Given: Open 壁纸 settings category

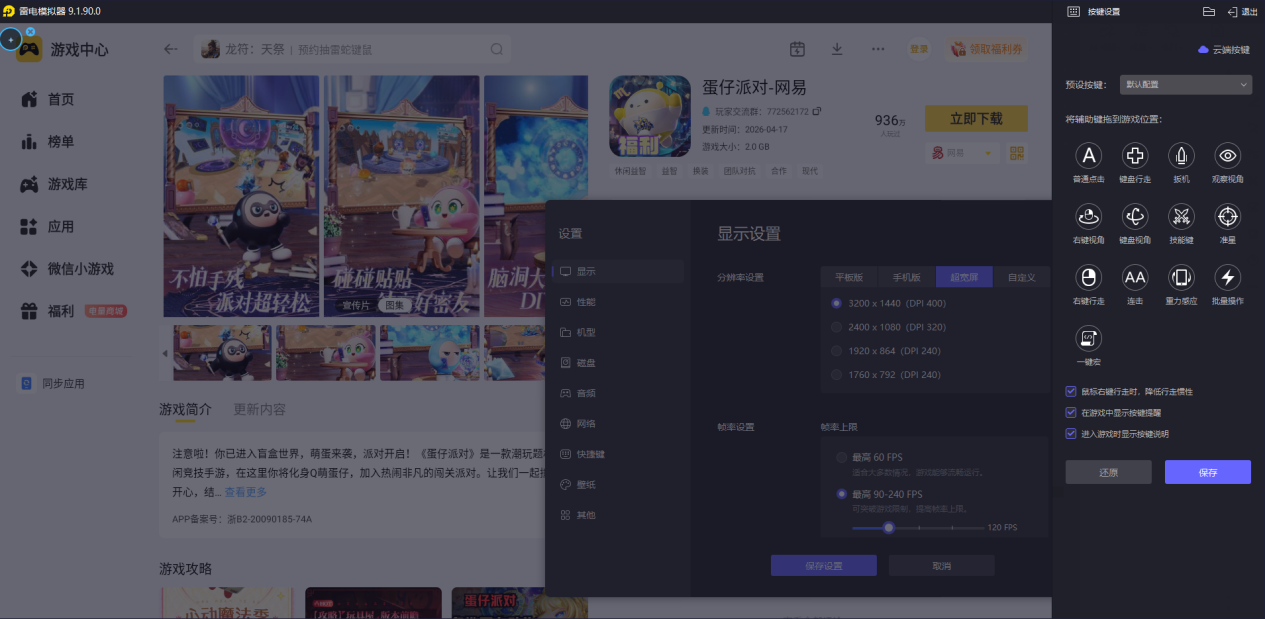Looking at the screenshot, I should tap(618, 485).
